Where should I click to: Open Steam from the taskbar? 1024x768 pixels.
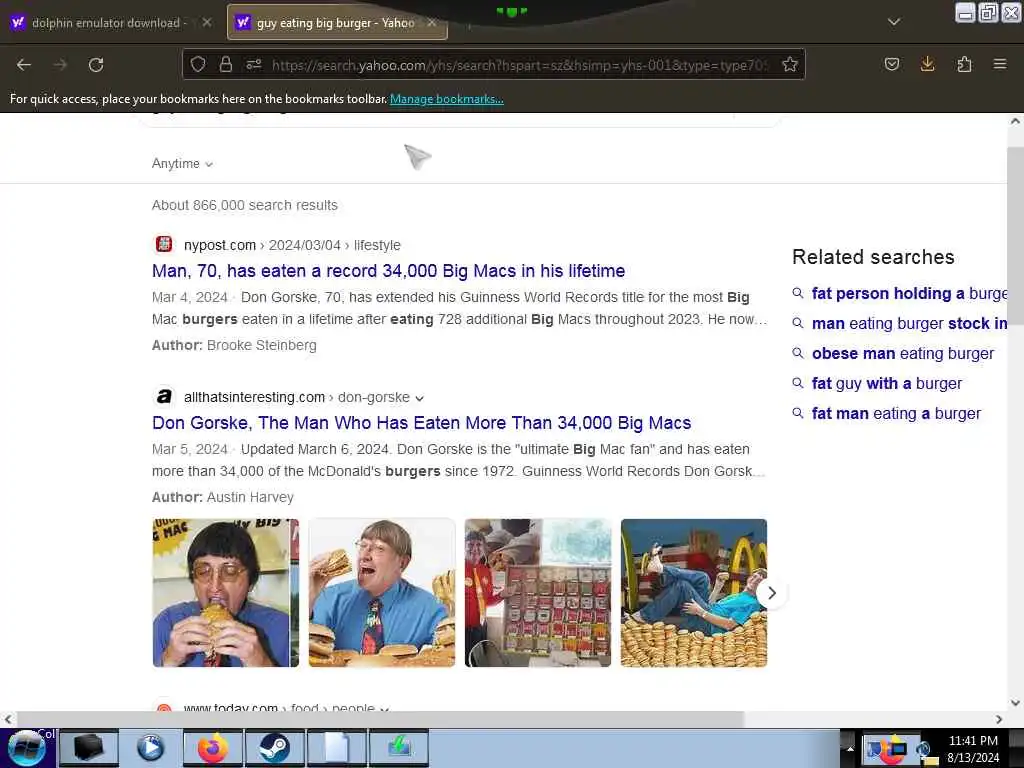[x=274, y=748]
